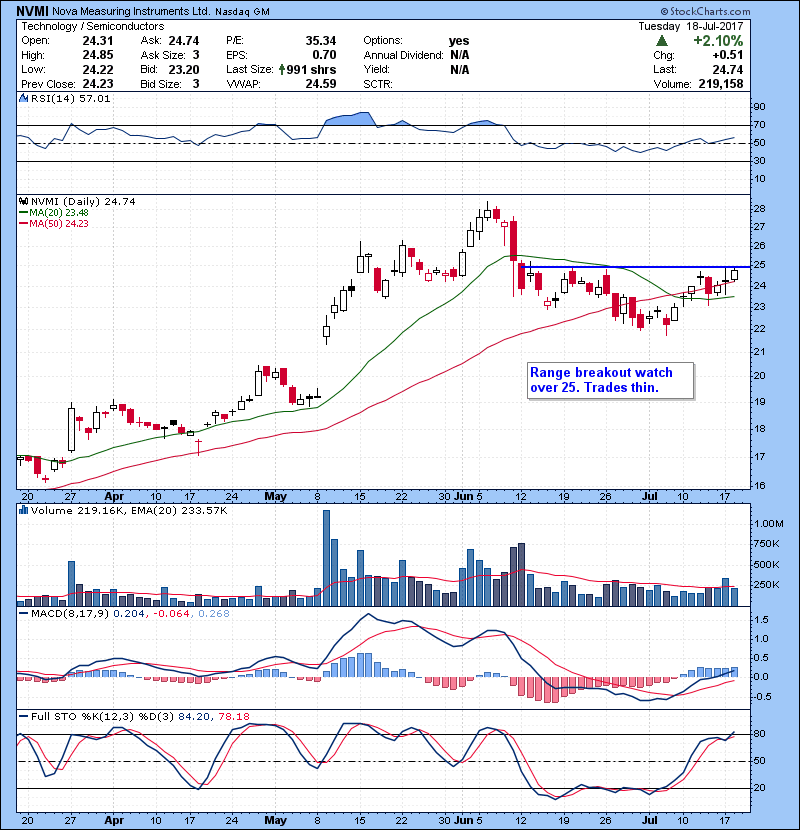
Task: Click the P/E value 35.34
Action: [321, 41]
